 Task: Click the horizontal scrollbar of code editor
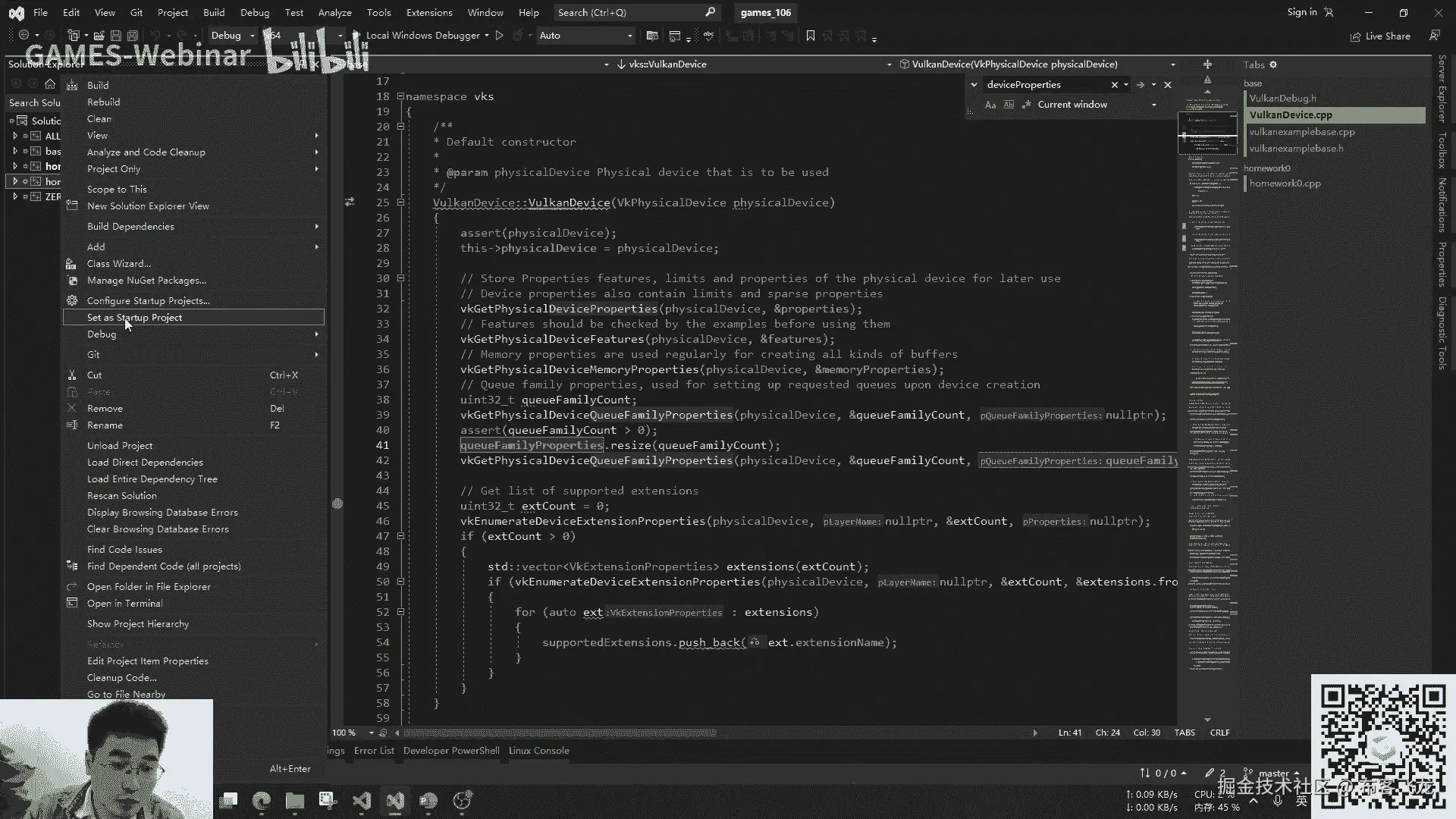(x=561, y=733)
